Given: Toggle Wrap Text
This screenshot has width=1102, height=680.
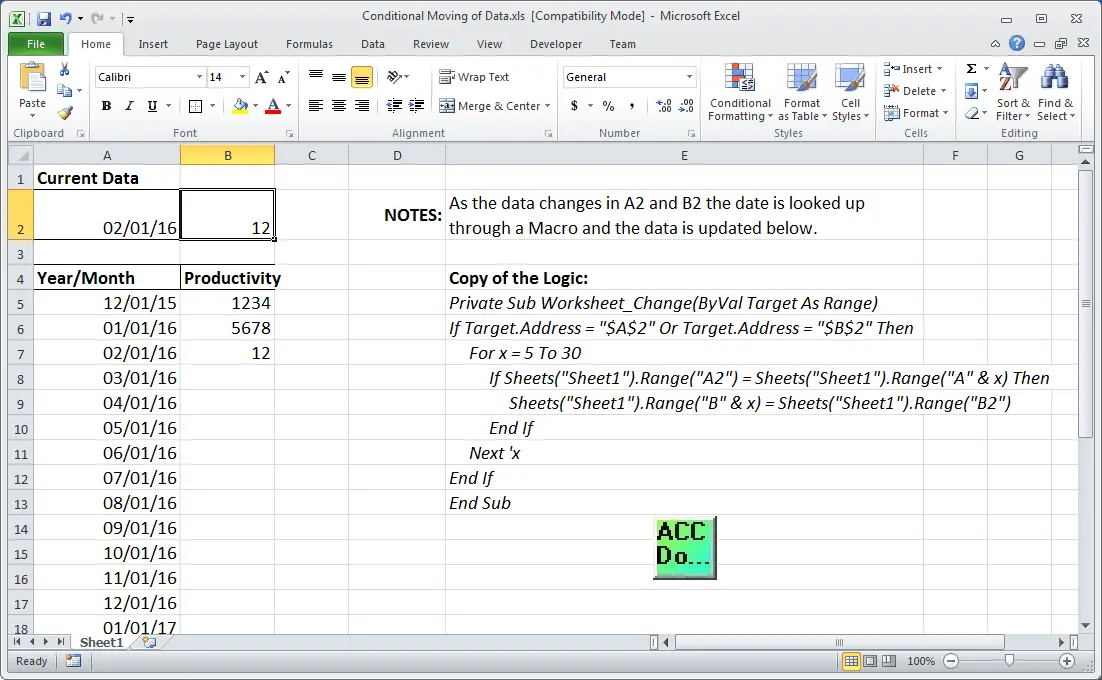Looking at the screenshot, I should 474,77.
